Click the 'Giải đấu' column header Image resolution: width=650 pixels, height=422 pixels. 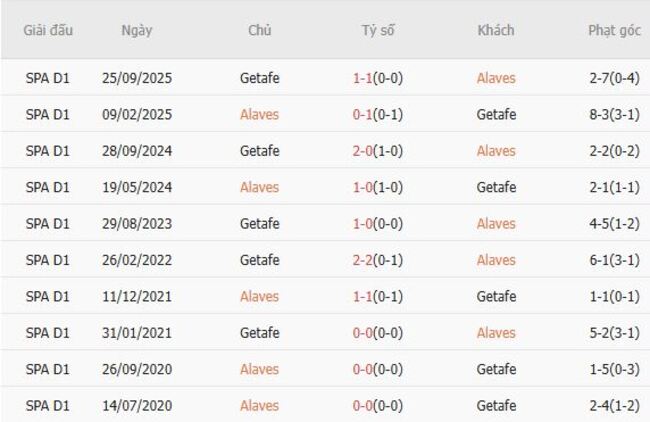[x=48, y=30]
